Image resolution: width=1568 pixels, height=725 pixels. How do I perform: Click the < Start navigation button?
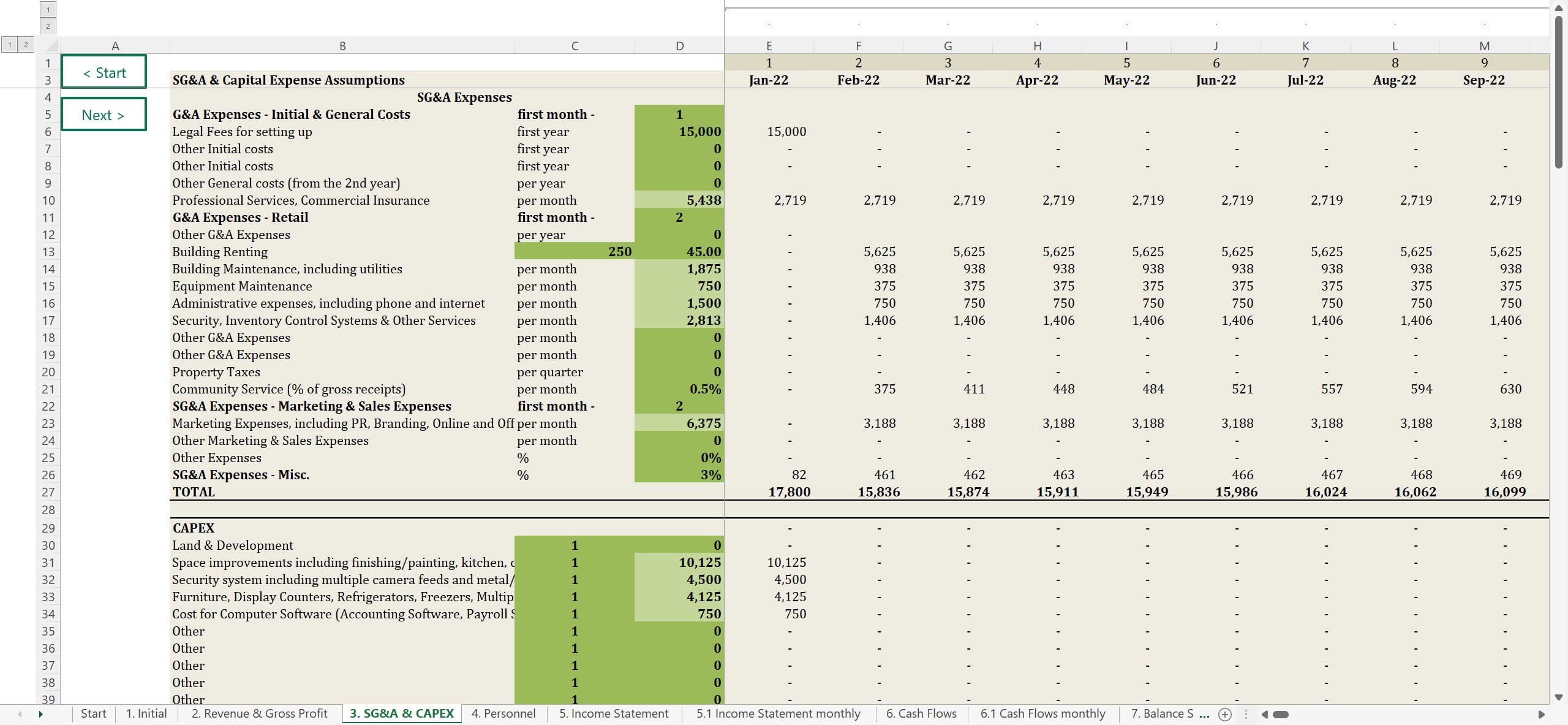[x=104, y=72]
